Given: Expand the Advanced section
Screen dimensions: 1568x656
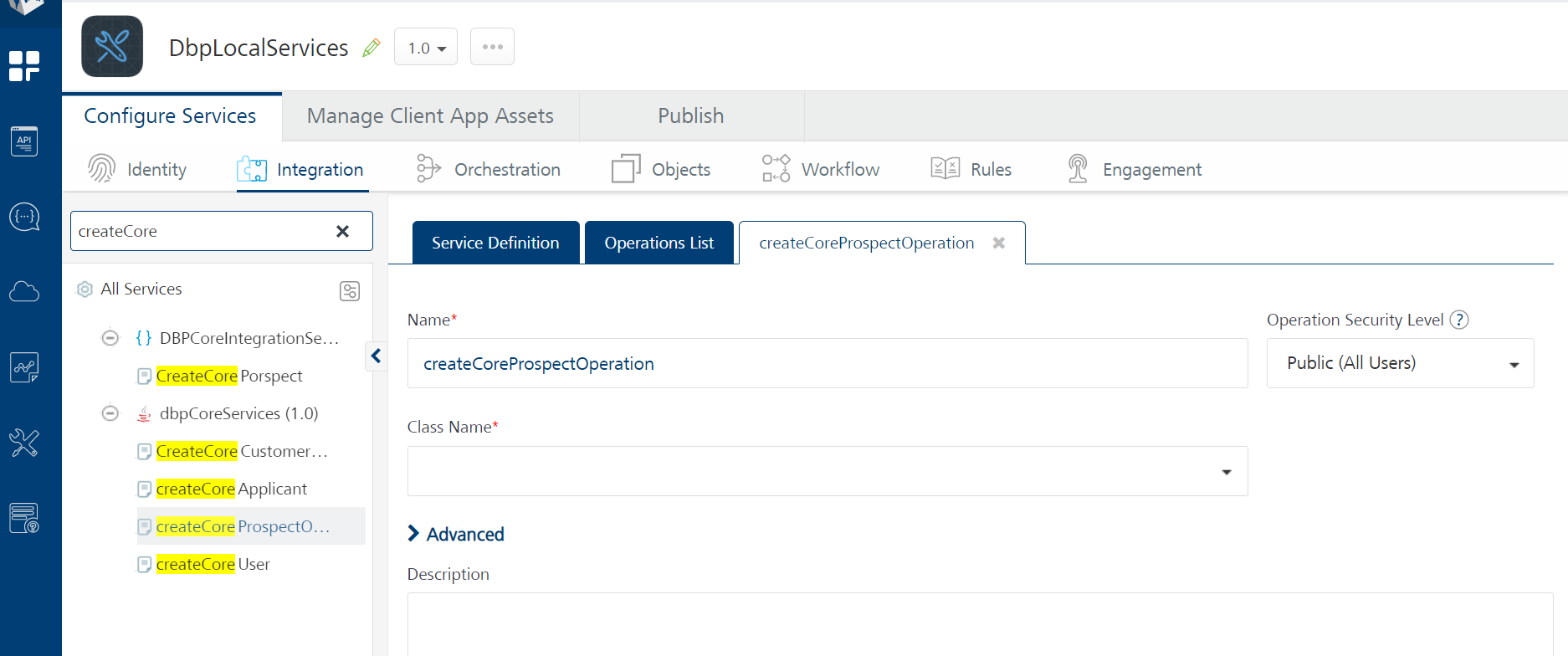Looking at the screenshot, I should (456, 534).
